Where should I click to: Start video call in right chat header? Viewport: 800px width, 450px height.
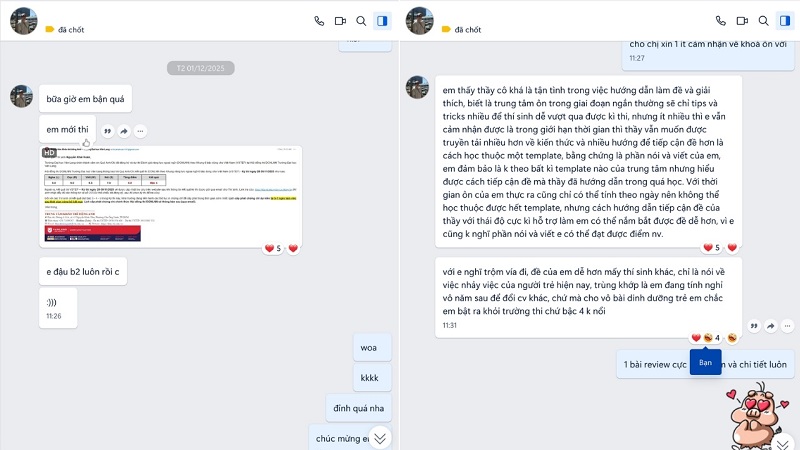tap(742, 21)
